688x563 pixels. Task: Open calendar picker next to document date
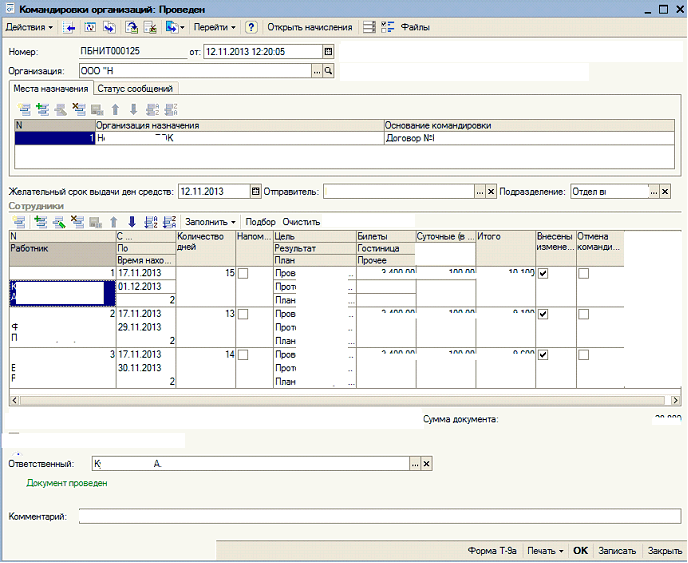[328, 52]
